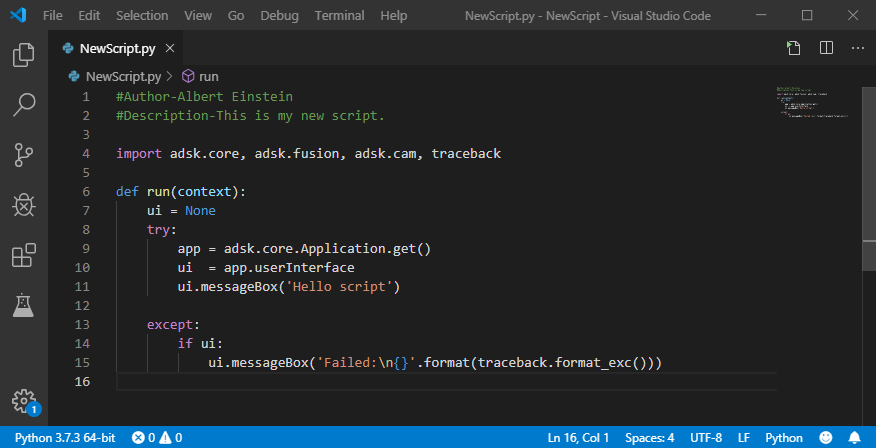The image size is (876, 448).
Task: Open the File menu
Action: tap(53, 16)
